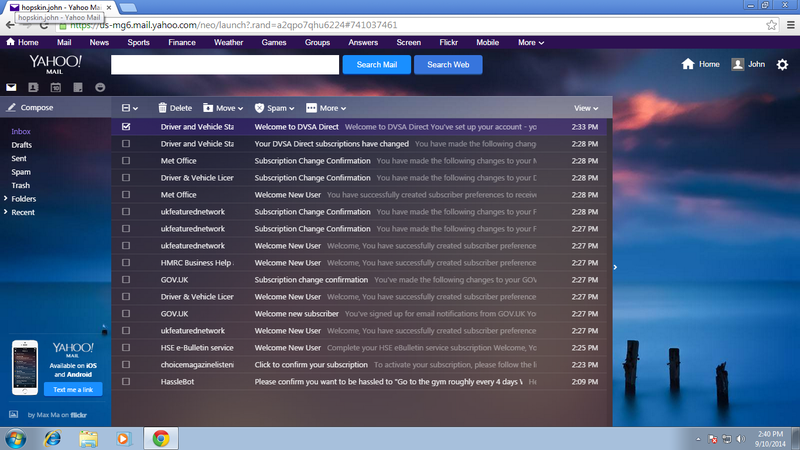Launch Internet Explorer from taskbar

(52, 439)
